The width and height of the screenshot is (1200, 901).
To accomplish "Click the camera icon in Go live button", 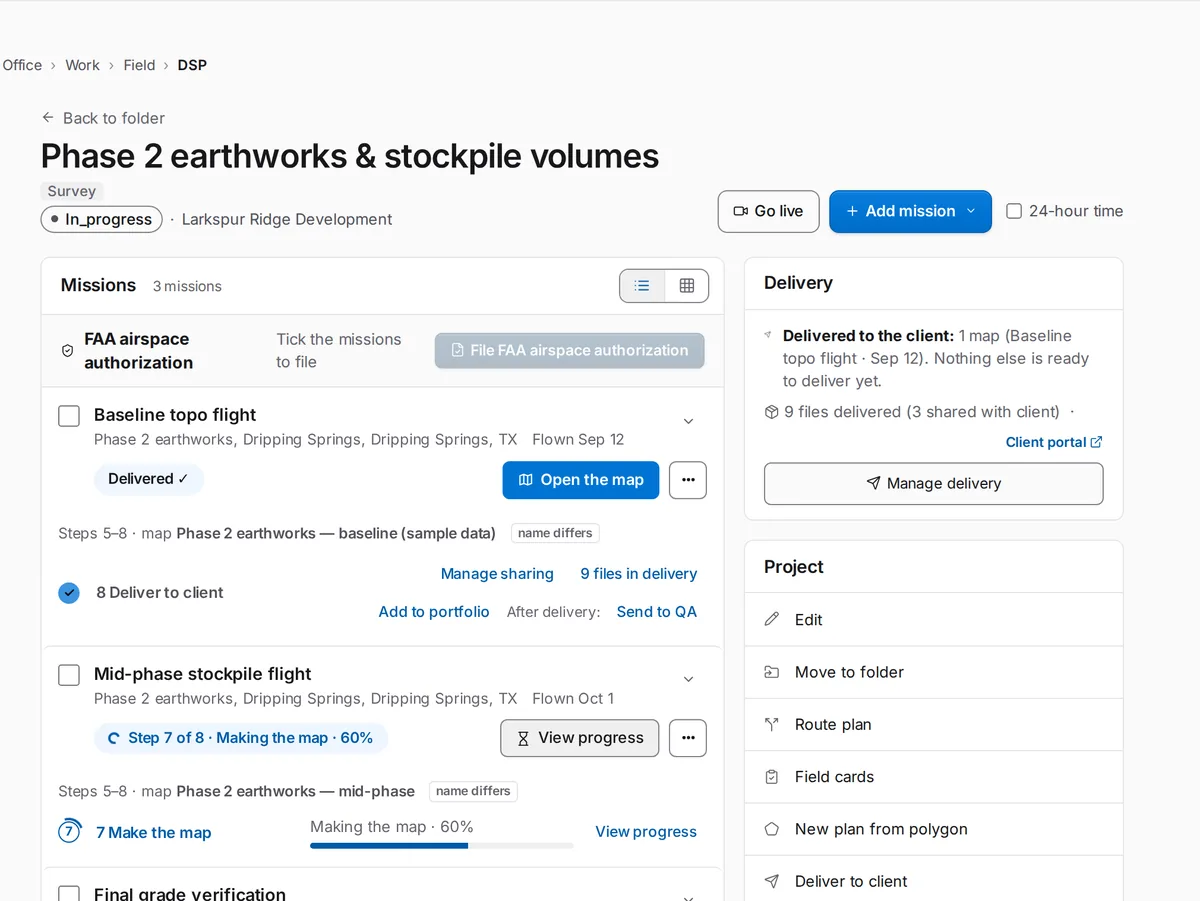I will pyautogui.click(x=741, y=211).
